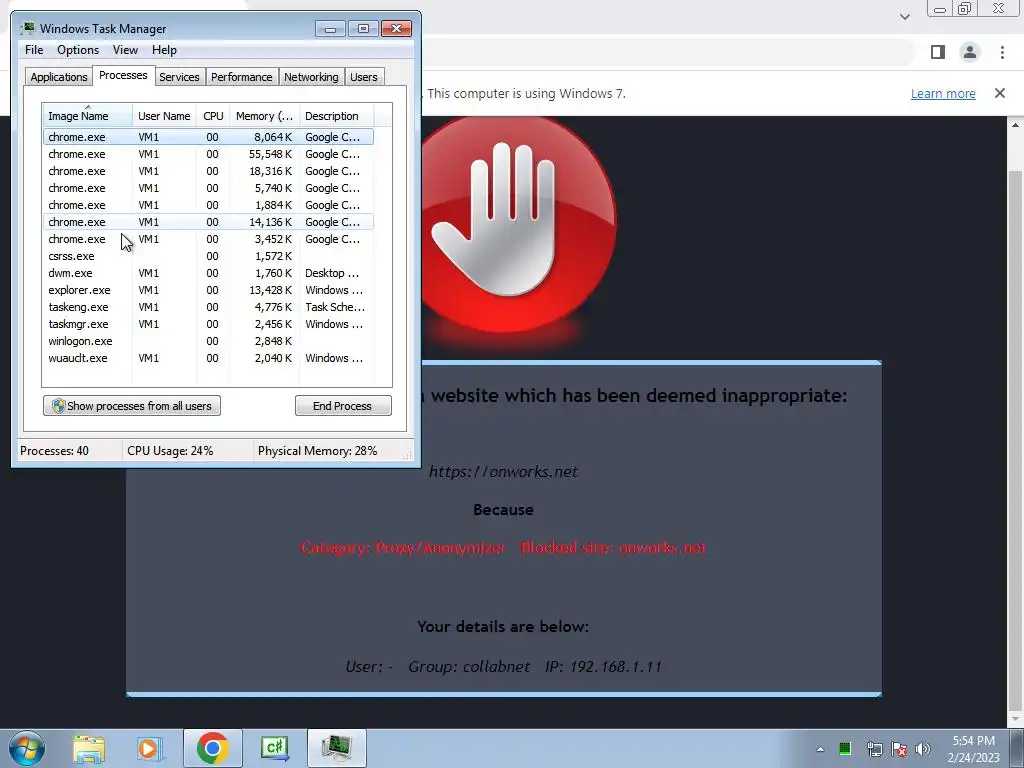The image size is (1024, 768).
Task: Select chrome.exe row using 14,136 K
Action: pyautogui.click(x=208, y=222)
